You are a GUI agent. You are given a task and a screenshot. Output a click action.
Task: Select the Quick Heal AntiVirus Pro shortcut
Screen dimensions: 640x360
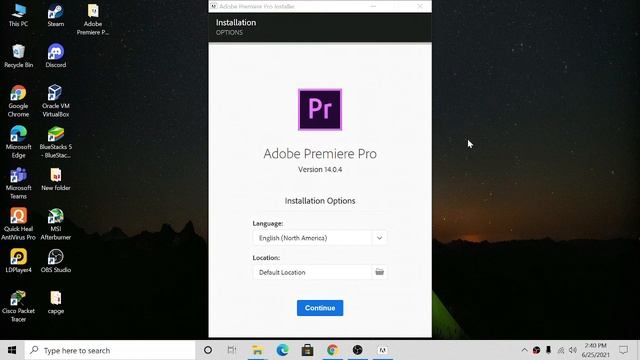pyautogui.click(x=18, y=224)
